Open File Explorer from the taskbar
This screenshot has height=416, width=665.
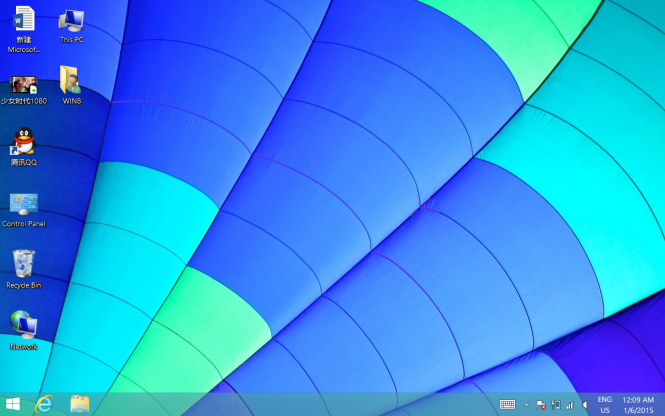point(80,404)
